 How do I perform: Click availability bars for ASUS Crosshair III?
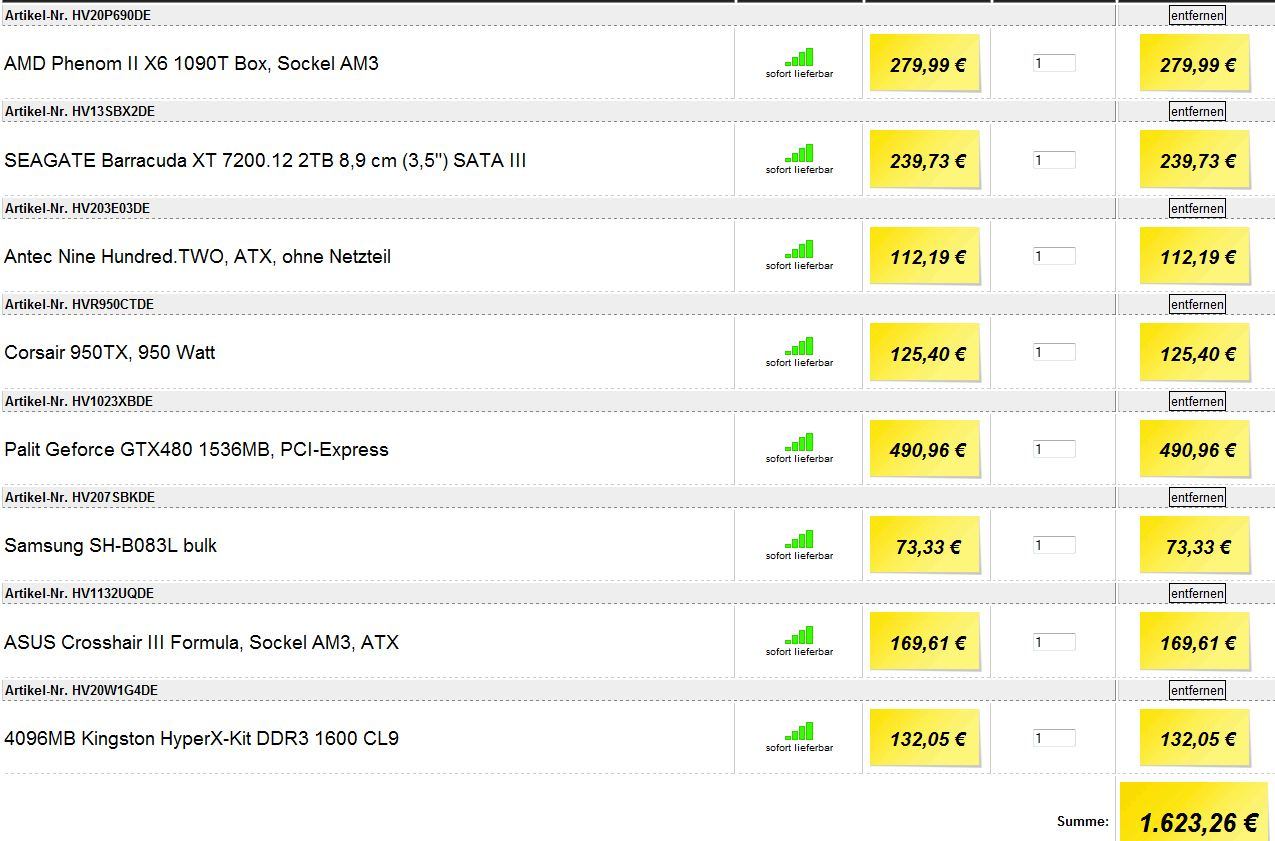coord(799,636)
